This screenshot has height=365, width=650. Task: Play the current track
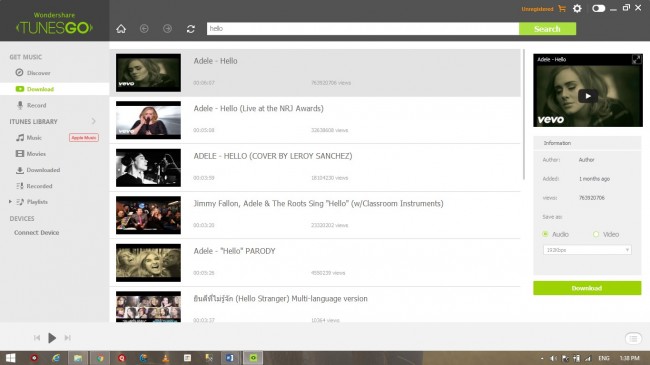(x=52, y=338)
